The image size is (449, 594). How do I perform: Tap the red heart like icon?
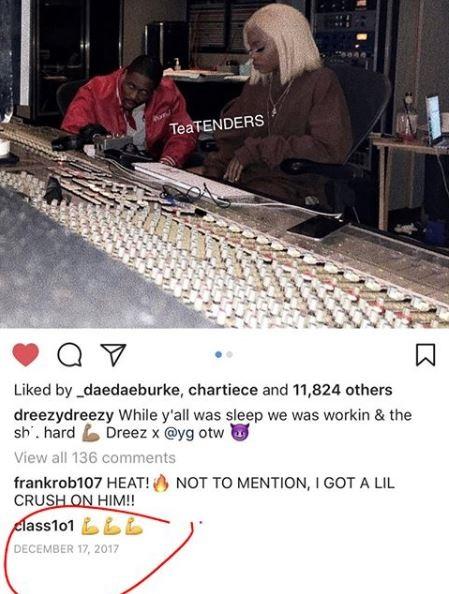click(x=25, y=355)
